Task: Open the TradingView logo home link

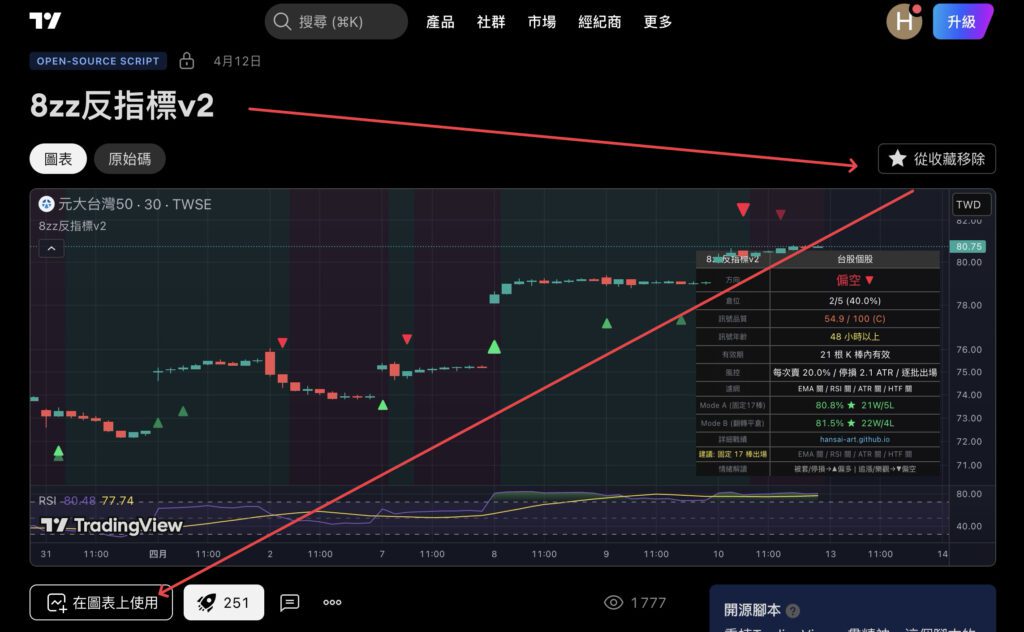Action: click(45, 21)
